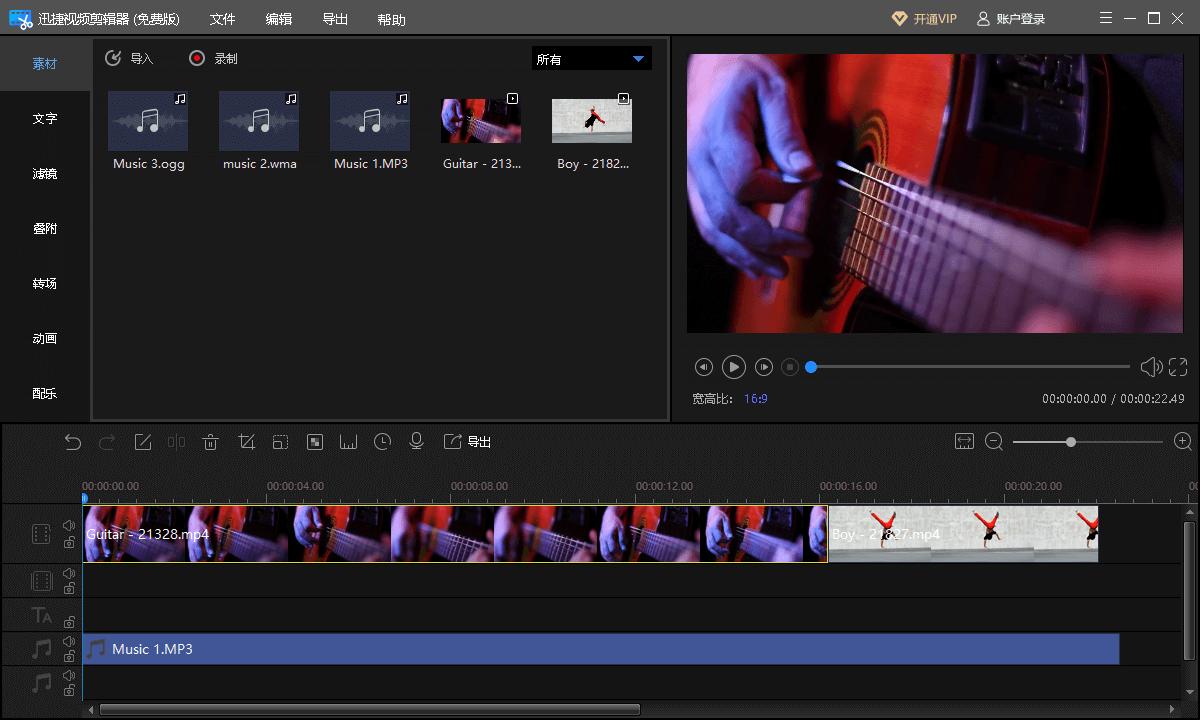
Task: Start voiceover with microphone icon
Action: coord(417,442)
